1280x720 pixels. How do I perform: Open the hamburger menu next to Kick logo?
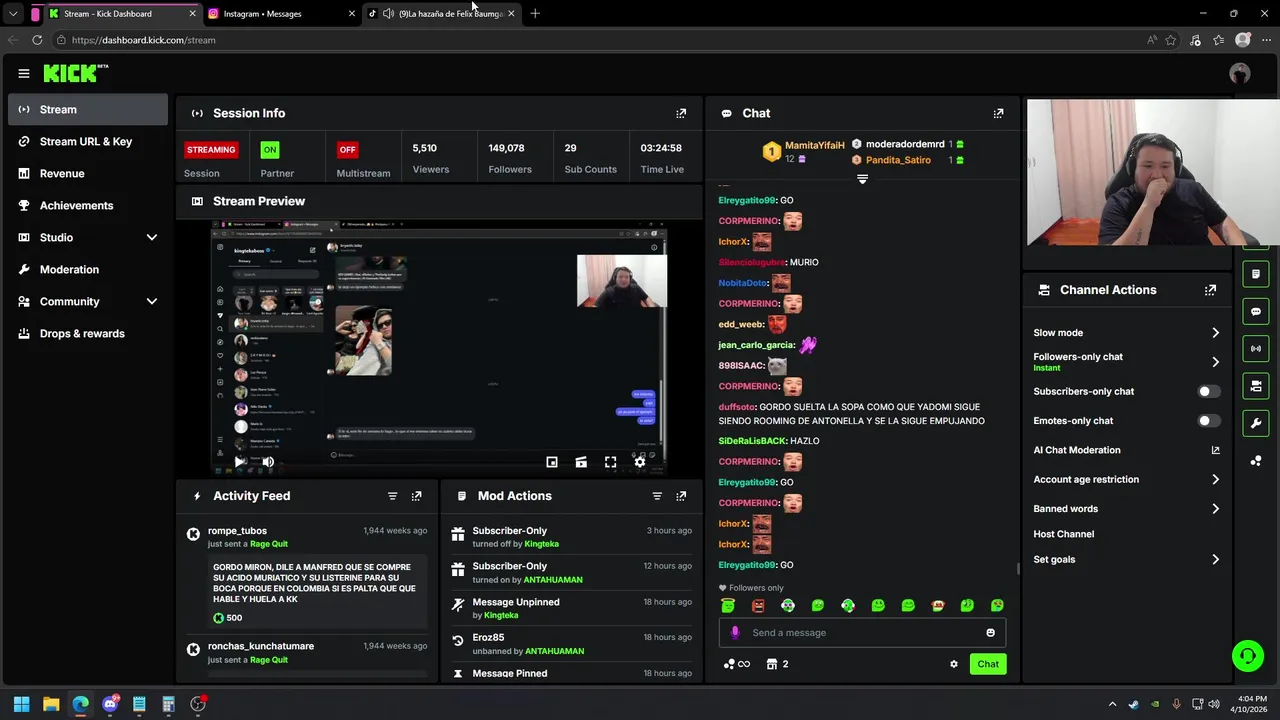pyautogui.click(x=24, y=73)
